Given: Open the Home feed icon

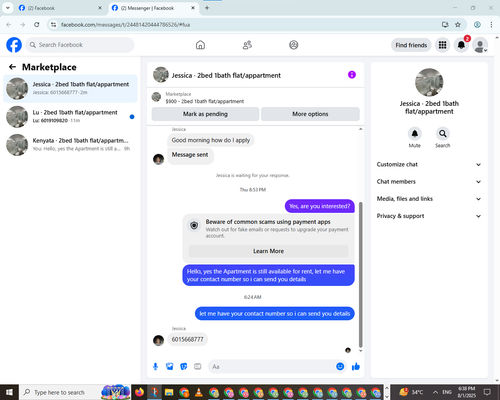Looking at the screenshot, I should click(x=200, y=45).
